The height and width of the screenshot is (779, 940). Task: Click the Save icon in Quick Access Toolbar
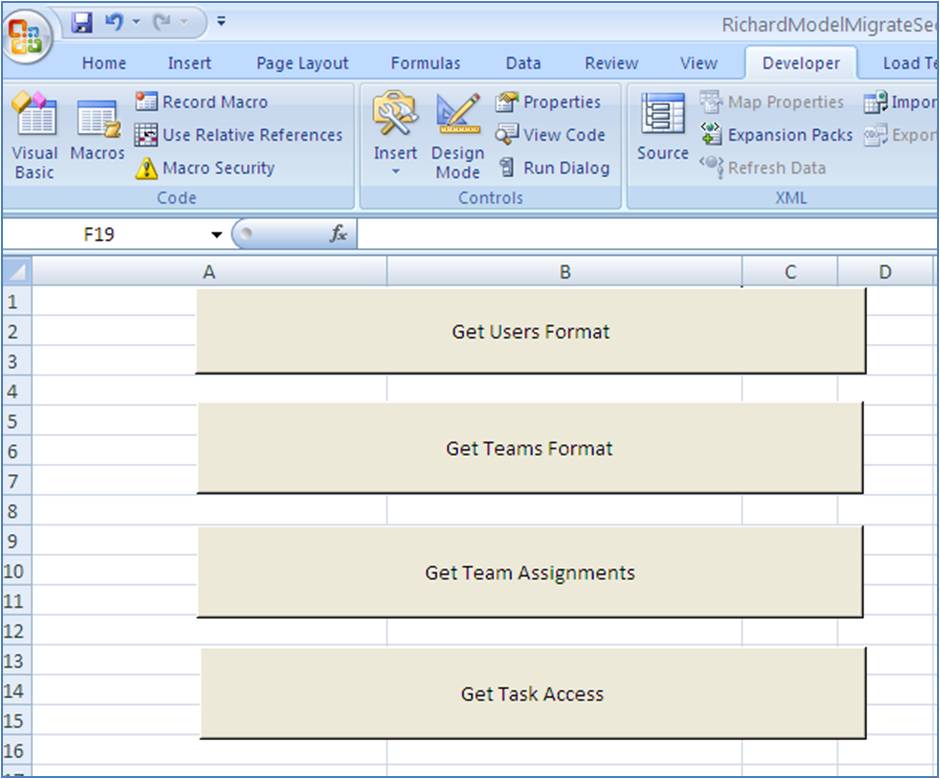pos(82,23)
